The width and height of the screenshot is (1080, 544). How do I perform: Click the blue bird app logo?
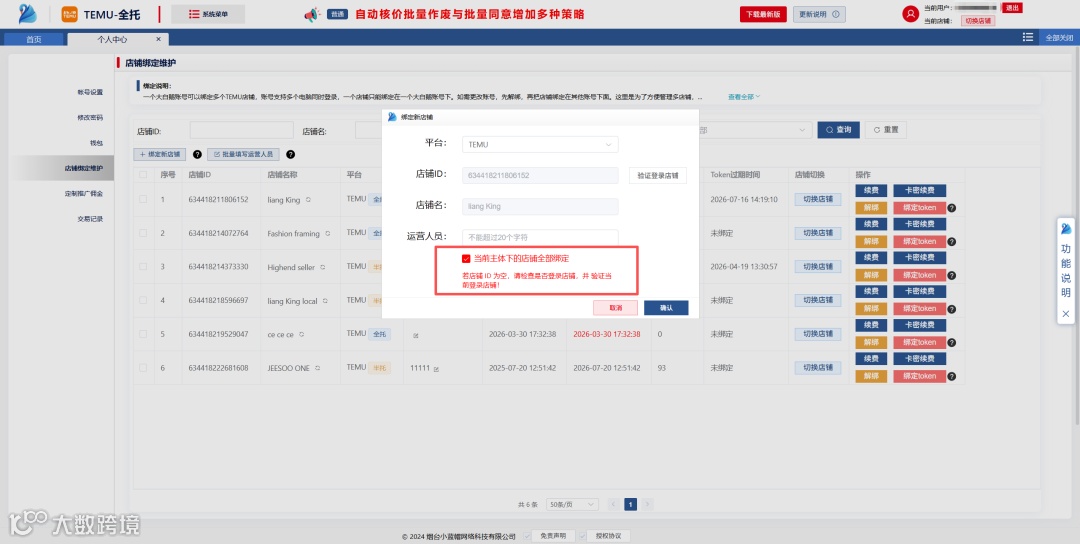[x=28, y=13]
